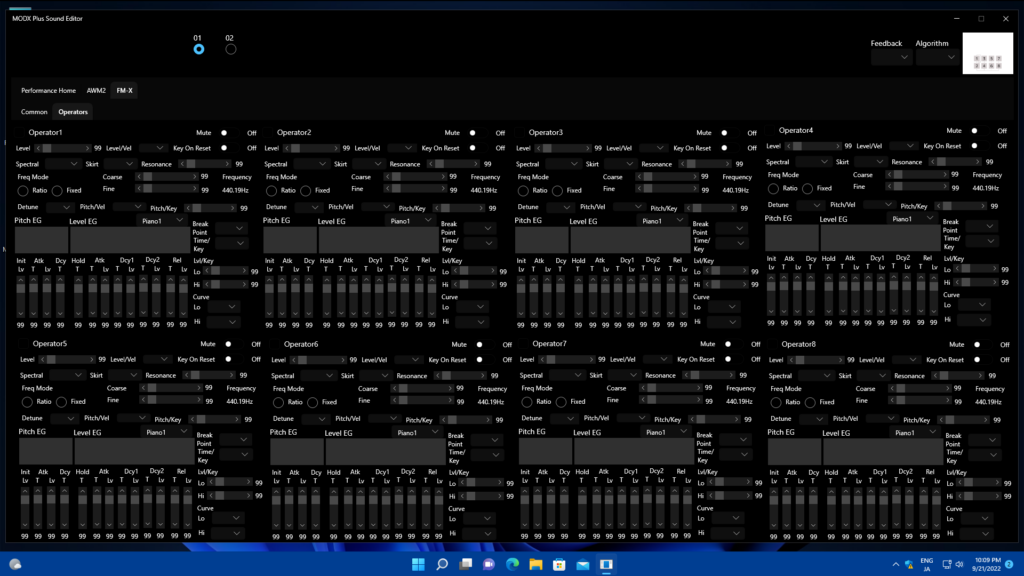The height and width of the screenshot is (576, 1024).
Task: Open the Operator3 Level/Vel dropdown
Action: [653, 148]
